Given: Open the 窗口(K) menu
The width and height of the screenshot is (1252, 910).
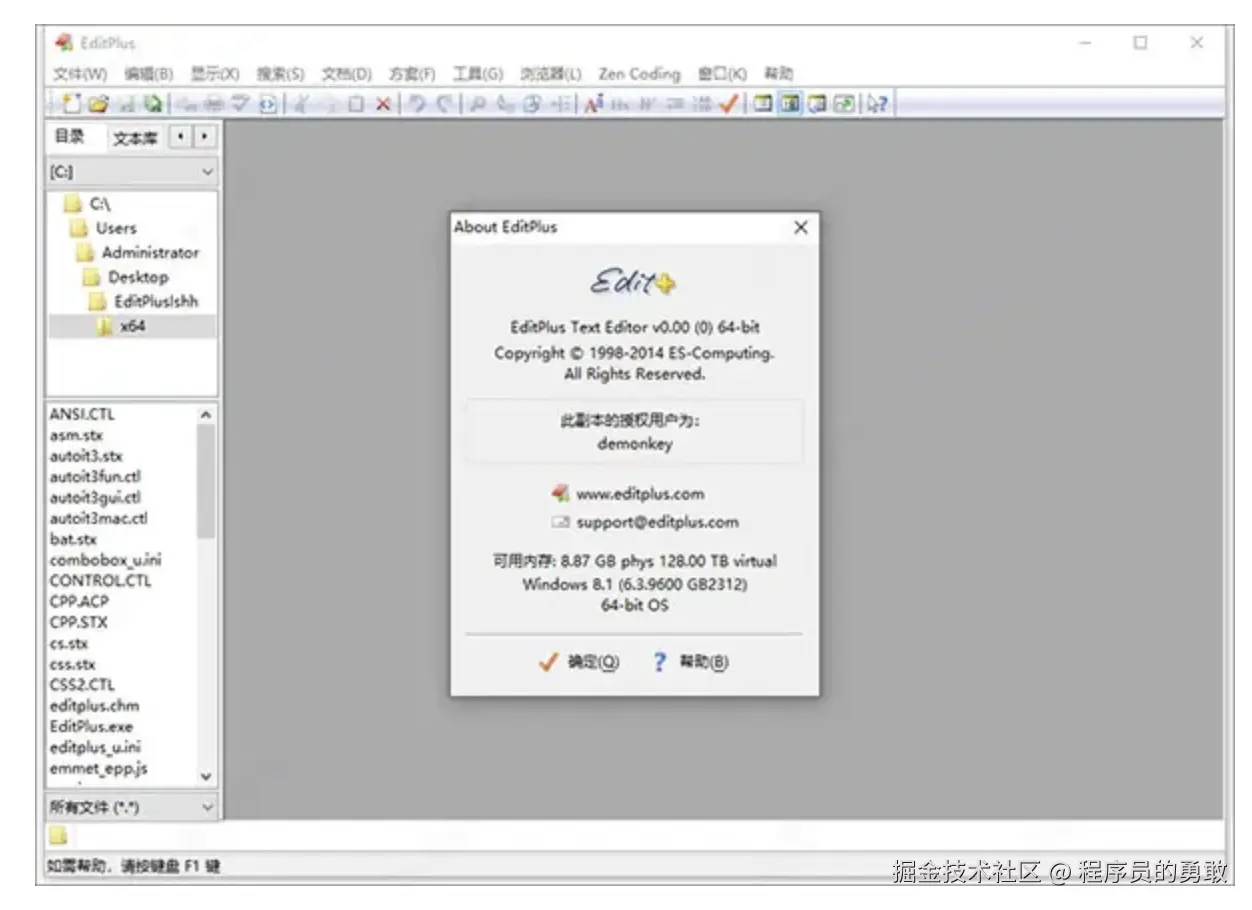Looking at the screenshot, I should pos(722,74).
